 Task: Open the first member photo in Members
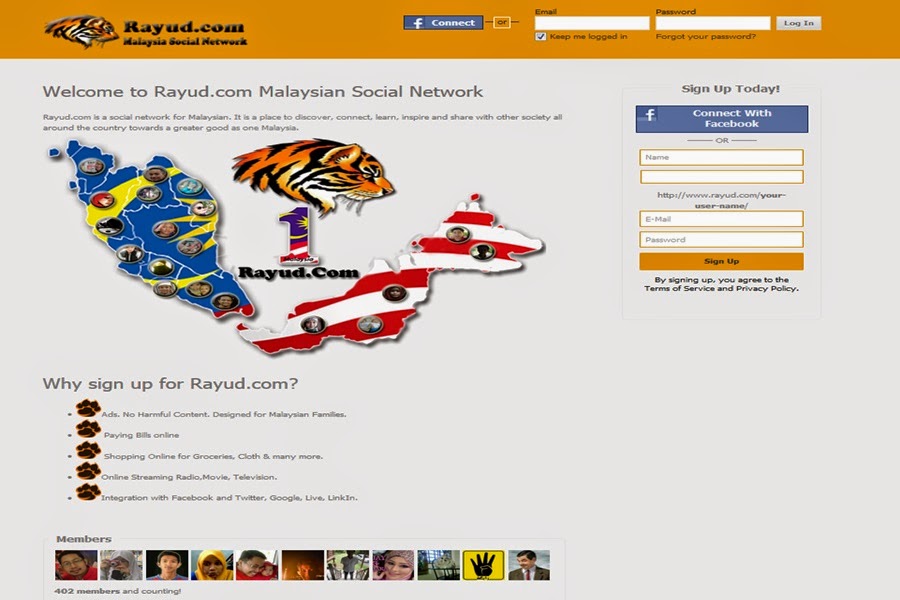click(76, 565)
